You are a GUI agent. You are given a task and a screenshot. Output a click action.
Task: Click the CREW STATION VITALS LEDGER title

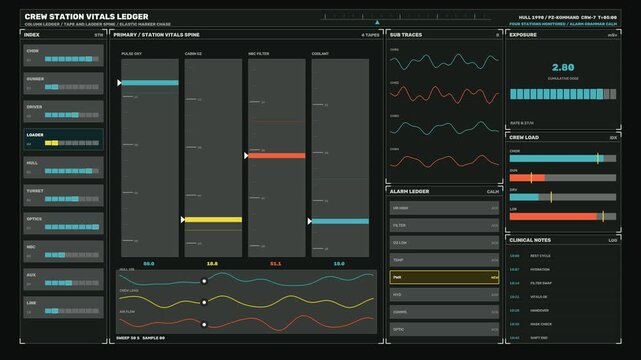tap(86, 17)
